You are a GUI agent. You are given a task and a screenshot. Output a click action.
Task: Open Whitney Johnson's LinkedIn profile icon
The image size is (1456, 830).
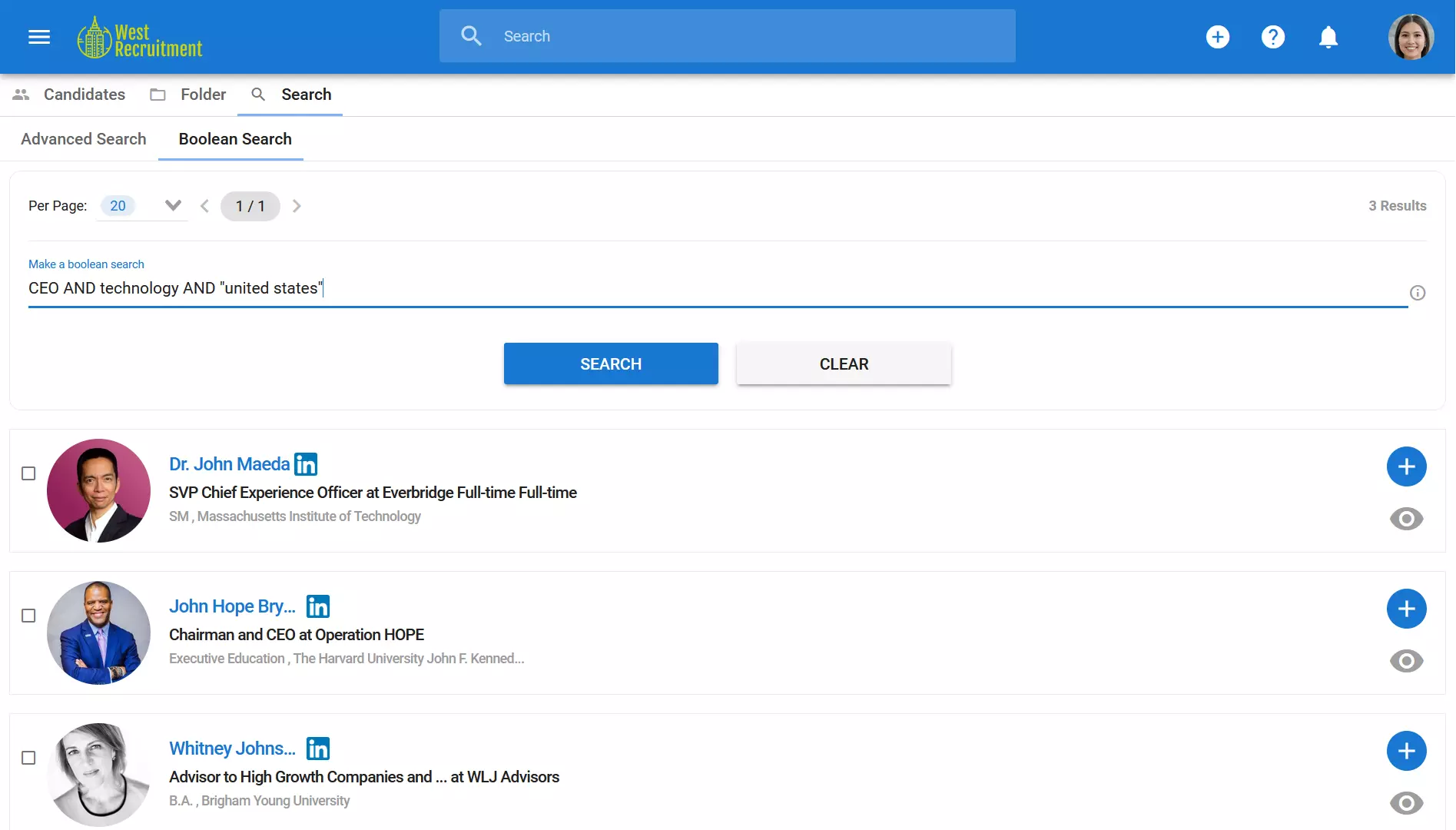[x=317, y=748]
